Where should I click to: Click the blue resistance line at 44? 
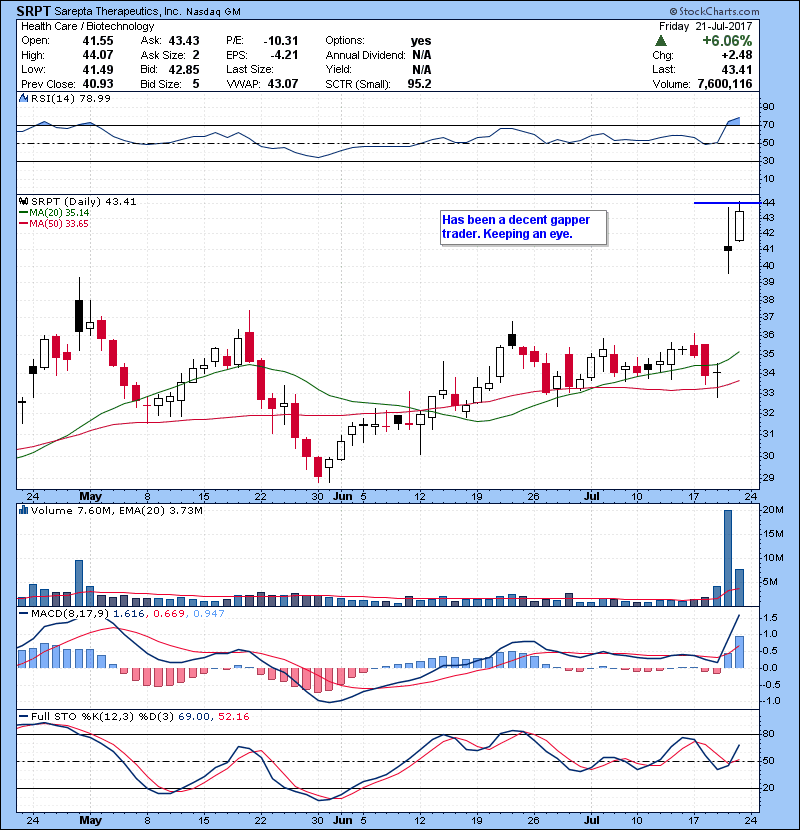click(x=727, y=203)
